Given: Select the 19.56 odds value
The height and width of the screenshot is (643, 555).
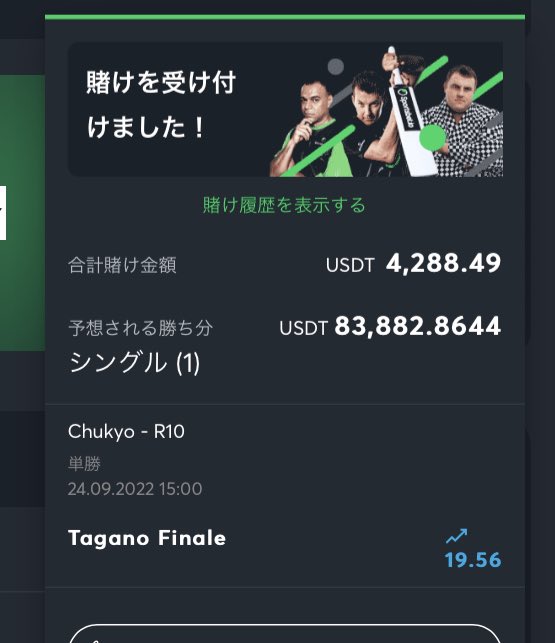Looking at the screenshot, I should [473, 560].
